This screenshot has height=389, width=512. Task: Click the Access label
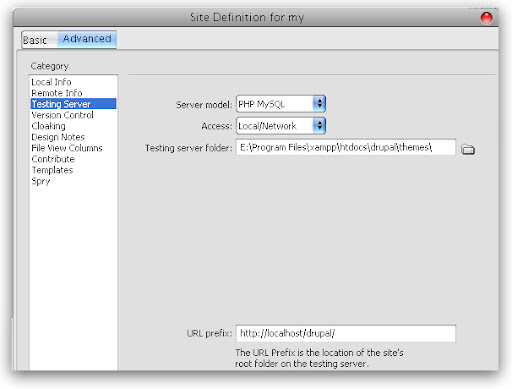pos(217,126)
